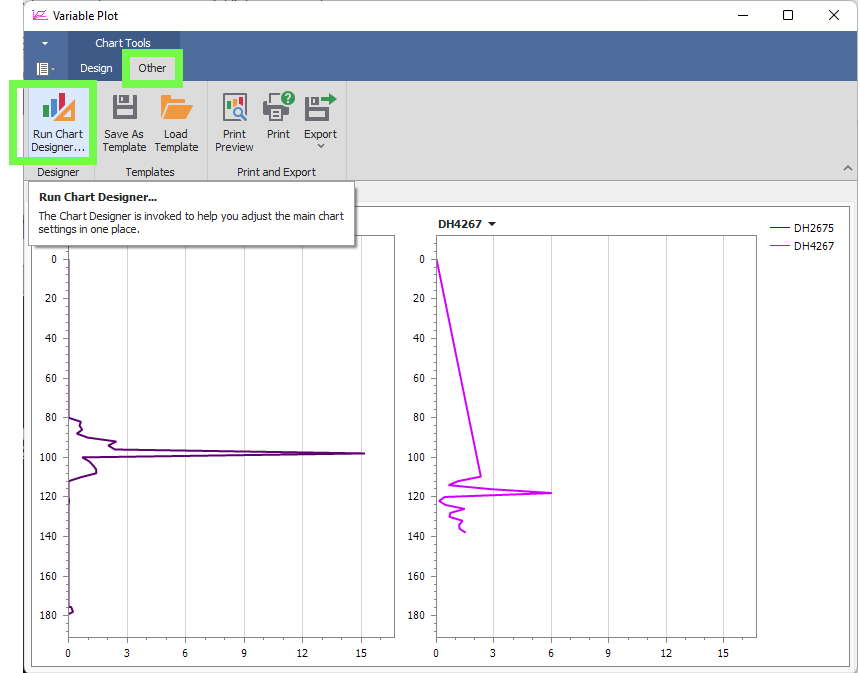
Task: Switch to the Design ribbon tab
Action: [x=96, y=68]
